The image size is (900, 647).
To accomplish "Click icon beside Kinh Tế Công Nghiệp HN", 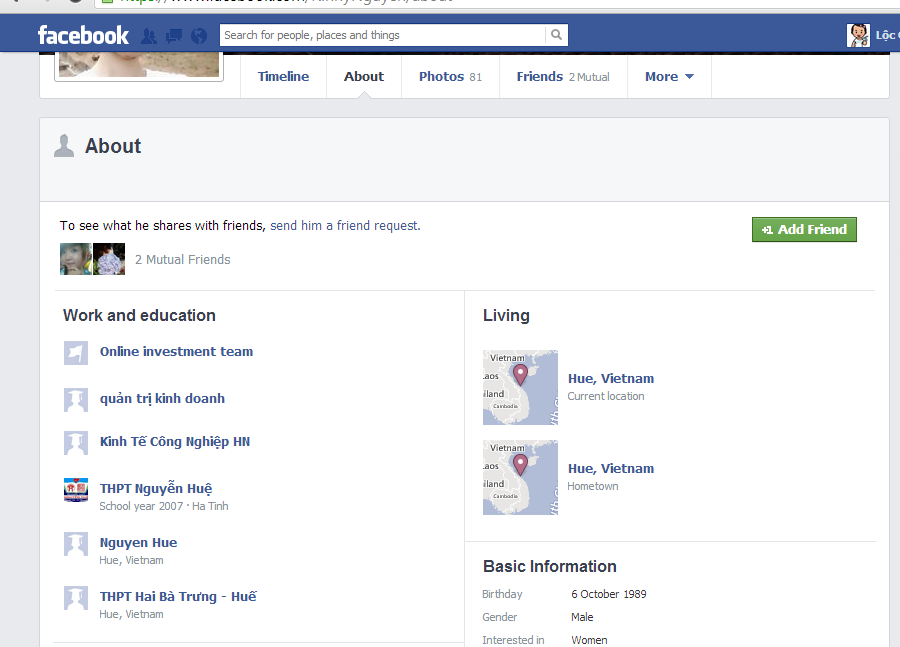I will [x=76, y=443].
